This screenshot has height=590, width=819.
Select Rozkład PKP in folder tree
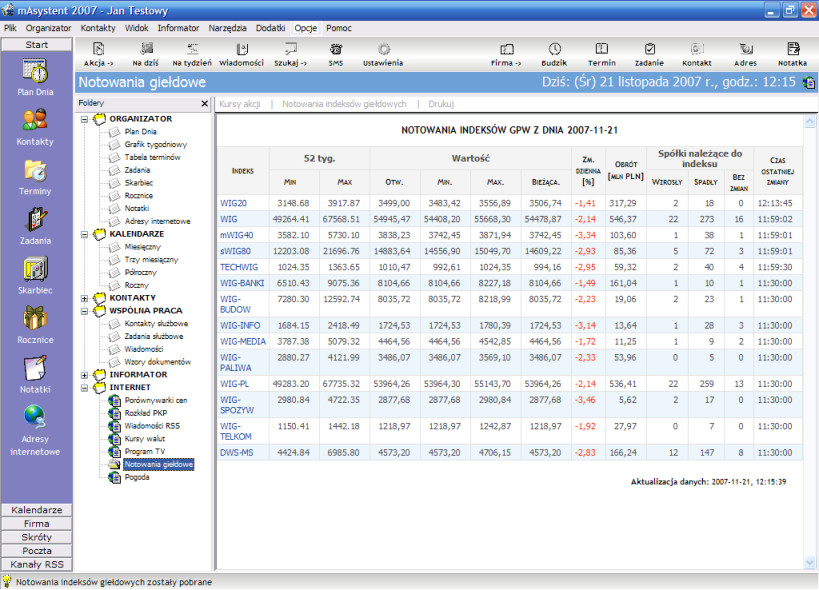tap(146, 413)
